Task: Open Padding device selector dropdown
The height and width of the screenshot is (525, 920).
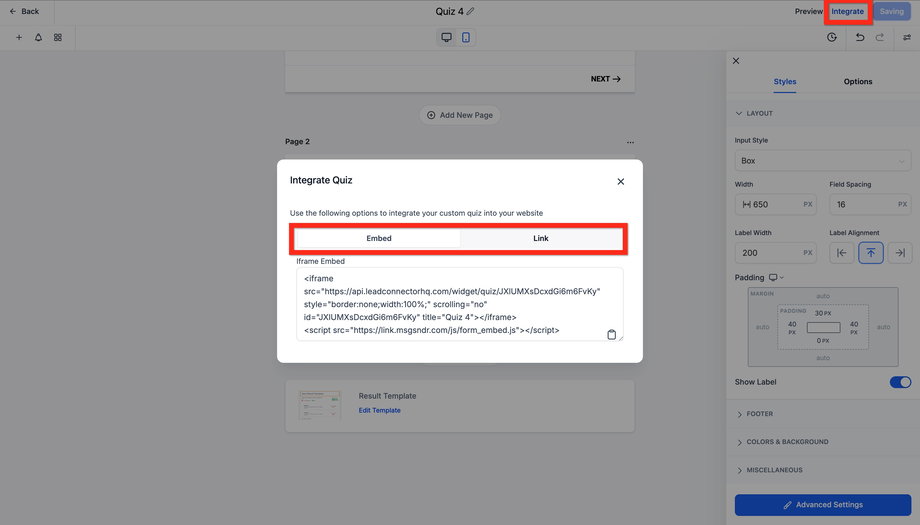Action: click(777, 277)
